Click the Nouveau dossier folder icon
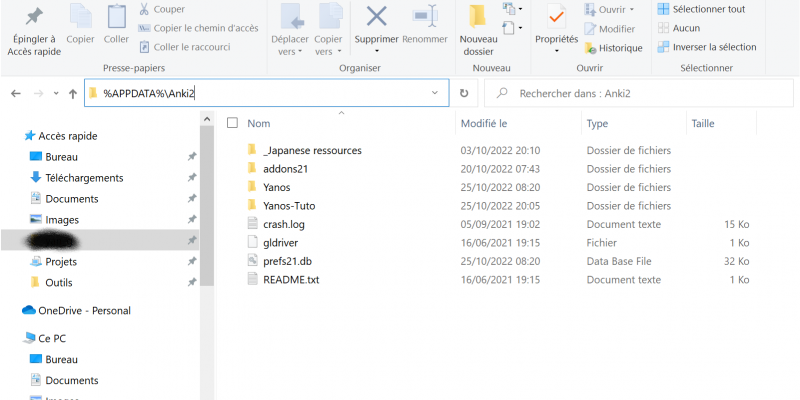The width and height of the screenshot is (800, 400). [478, 17]
